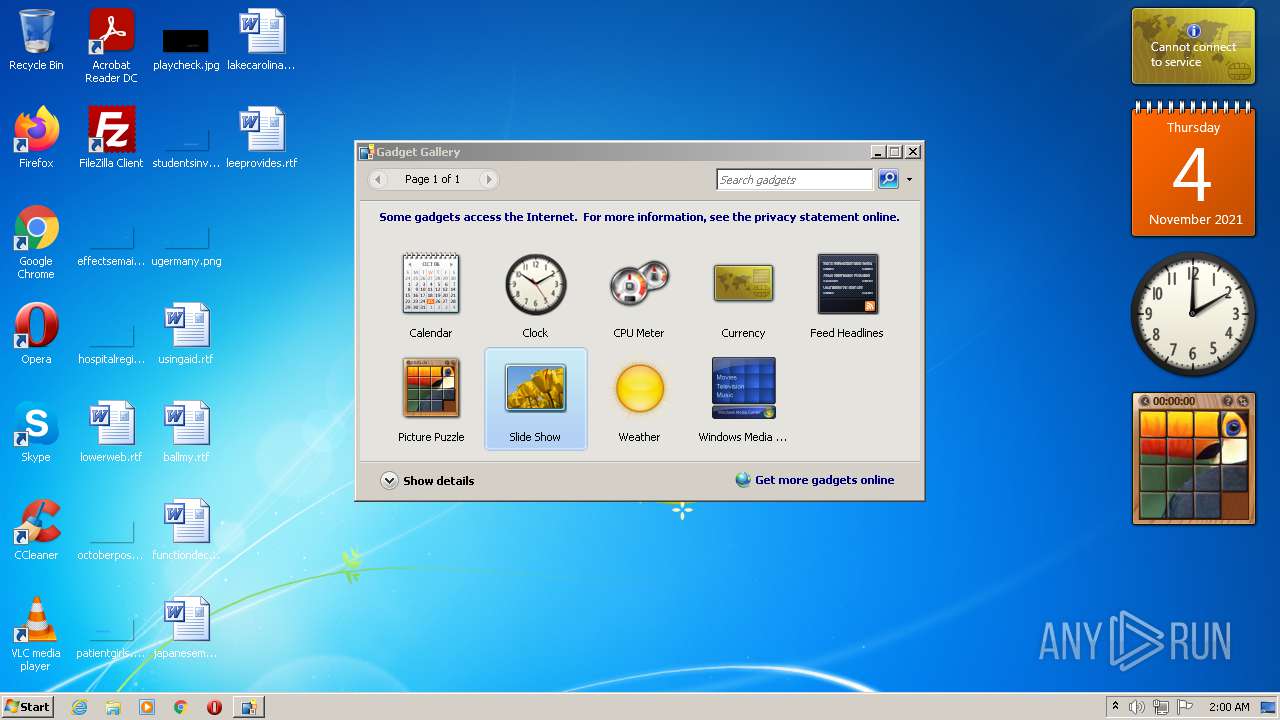Select the Clock gadget in the gallery

pyautogui.click(x=535, y=296)
